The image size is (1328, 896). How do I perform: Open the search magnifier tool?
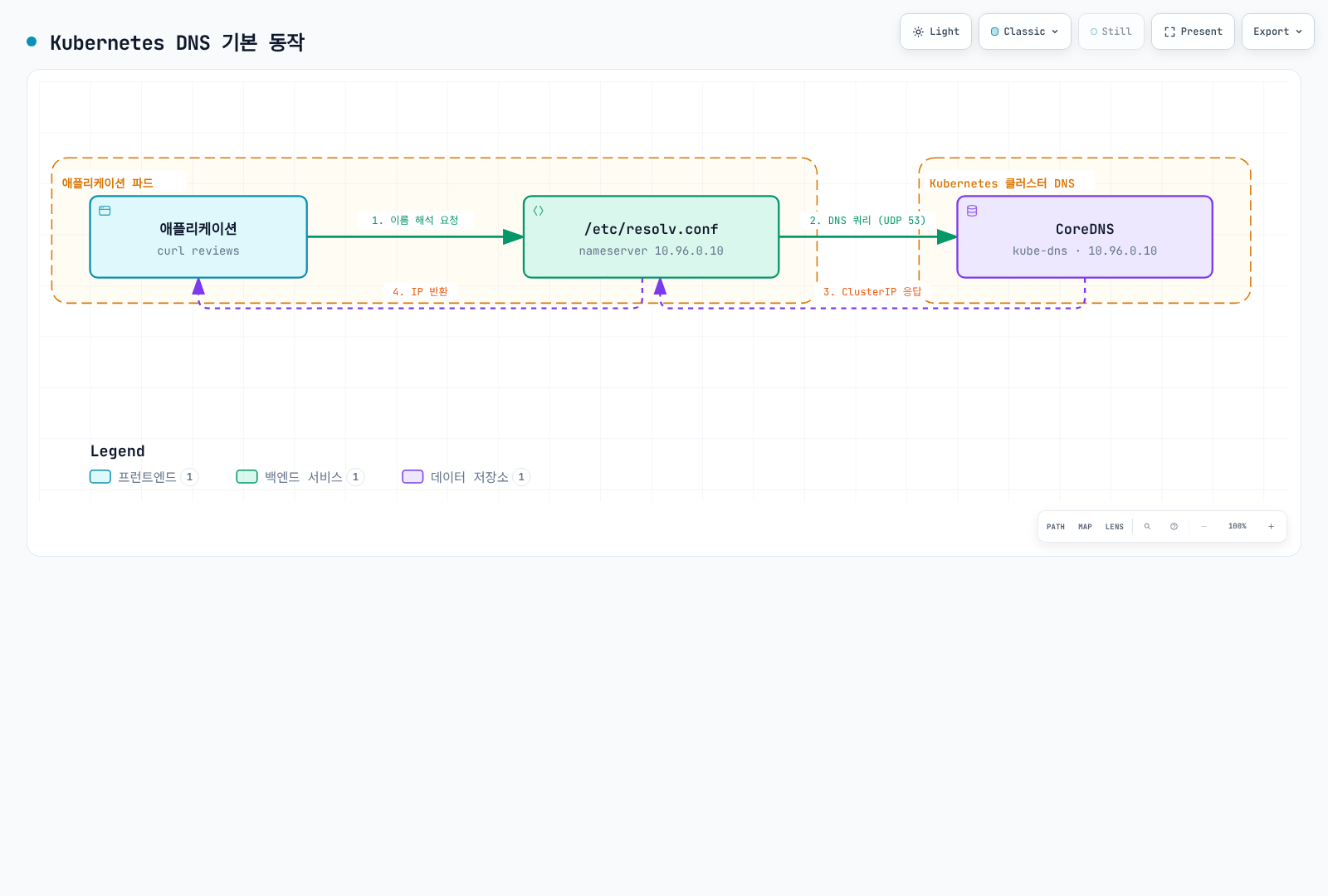[1147, 527]
